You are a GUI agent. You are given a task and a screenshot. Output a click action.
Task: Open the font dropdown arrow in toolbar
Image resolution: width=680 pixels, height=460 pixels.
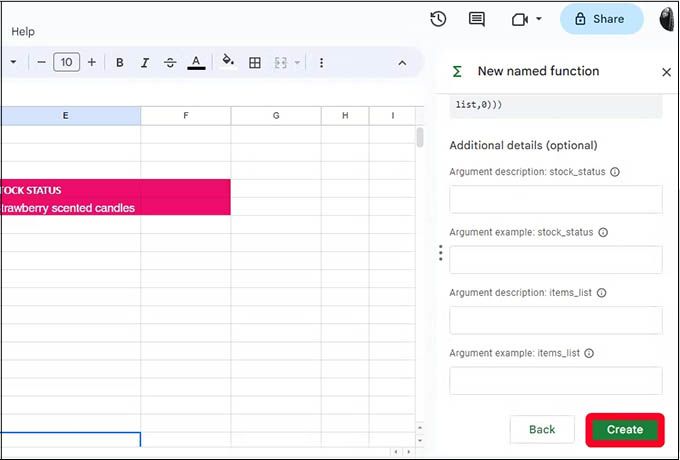13,62
